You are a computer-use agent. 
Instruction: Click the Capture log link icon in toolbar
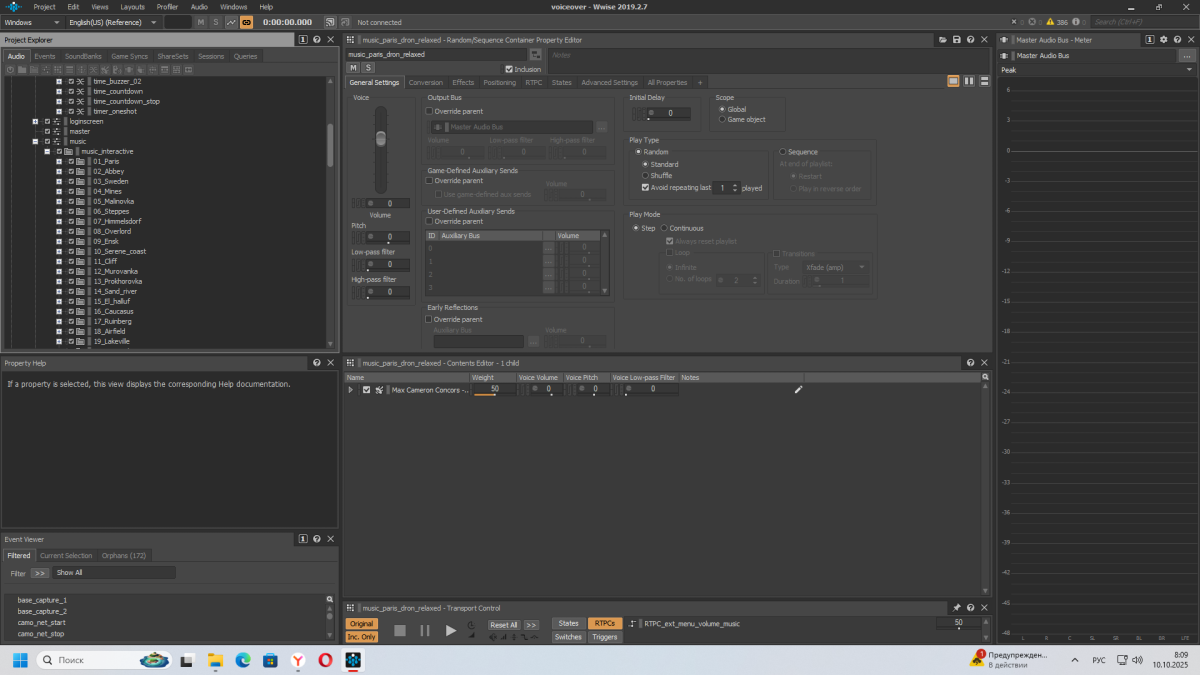[246, 22]
